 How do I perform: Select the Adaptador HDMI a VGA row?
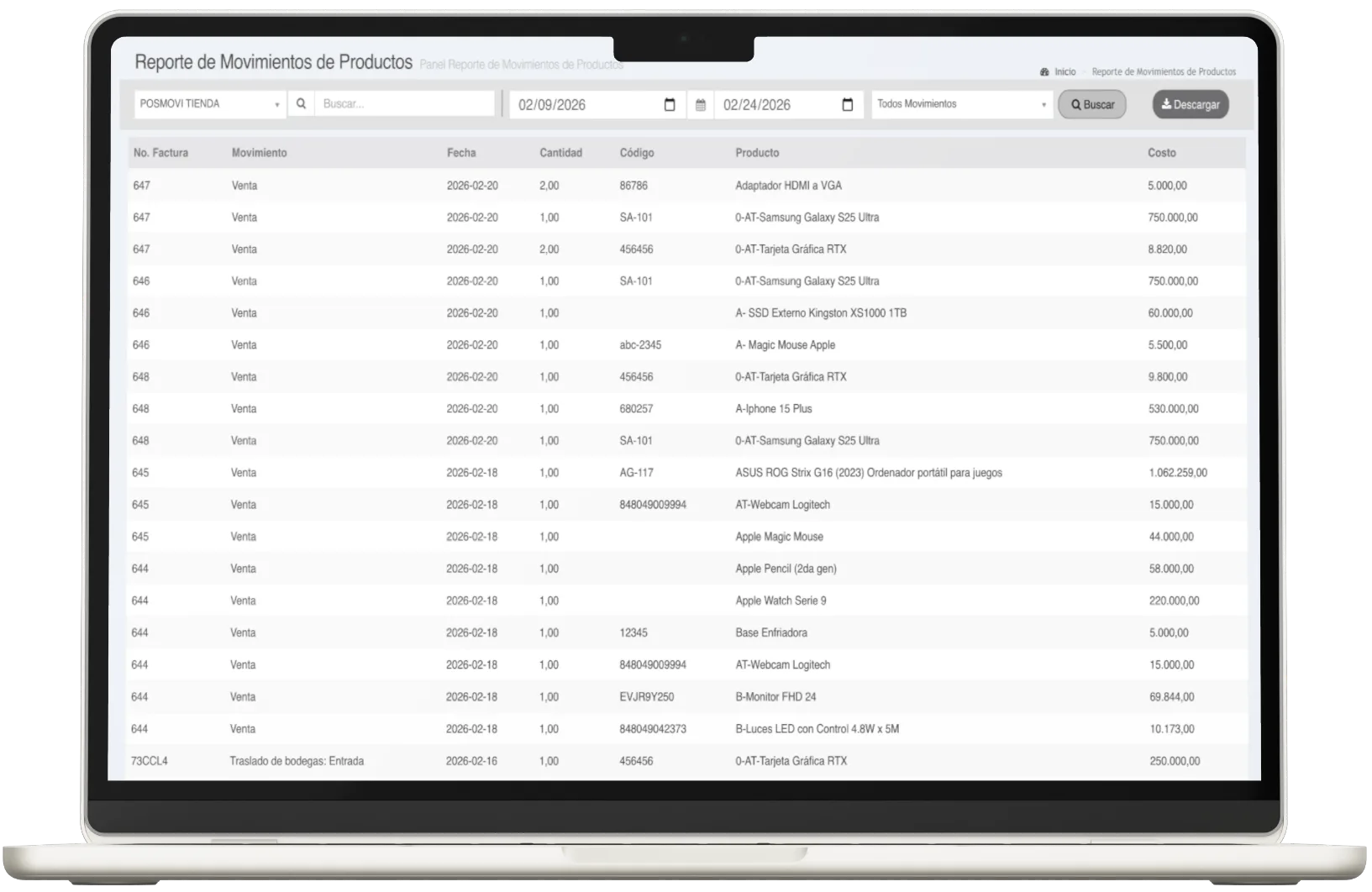787,186
